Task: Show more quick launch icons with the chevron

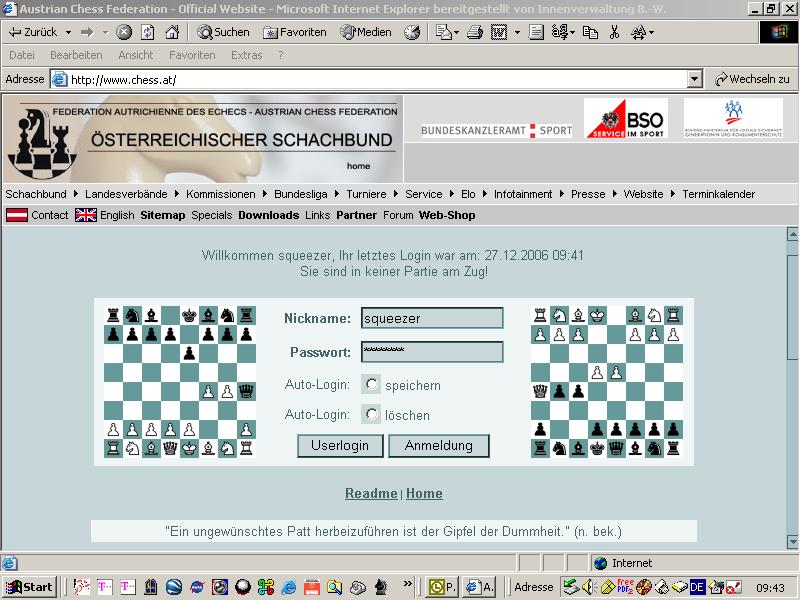Action: tap(407, 583)
